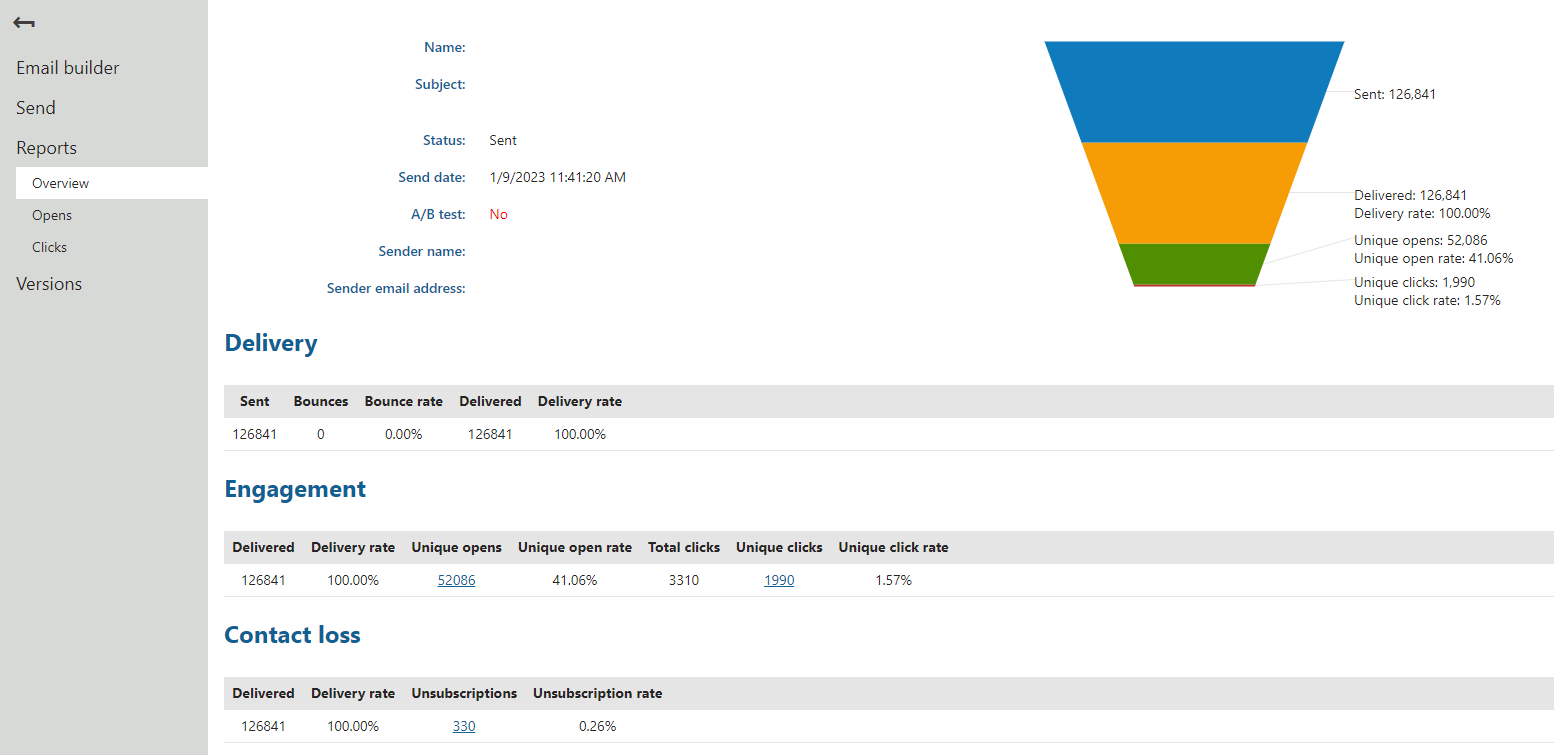
Task: Open the Clicks report page
Action: click(49, 247)
